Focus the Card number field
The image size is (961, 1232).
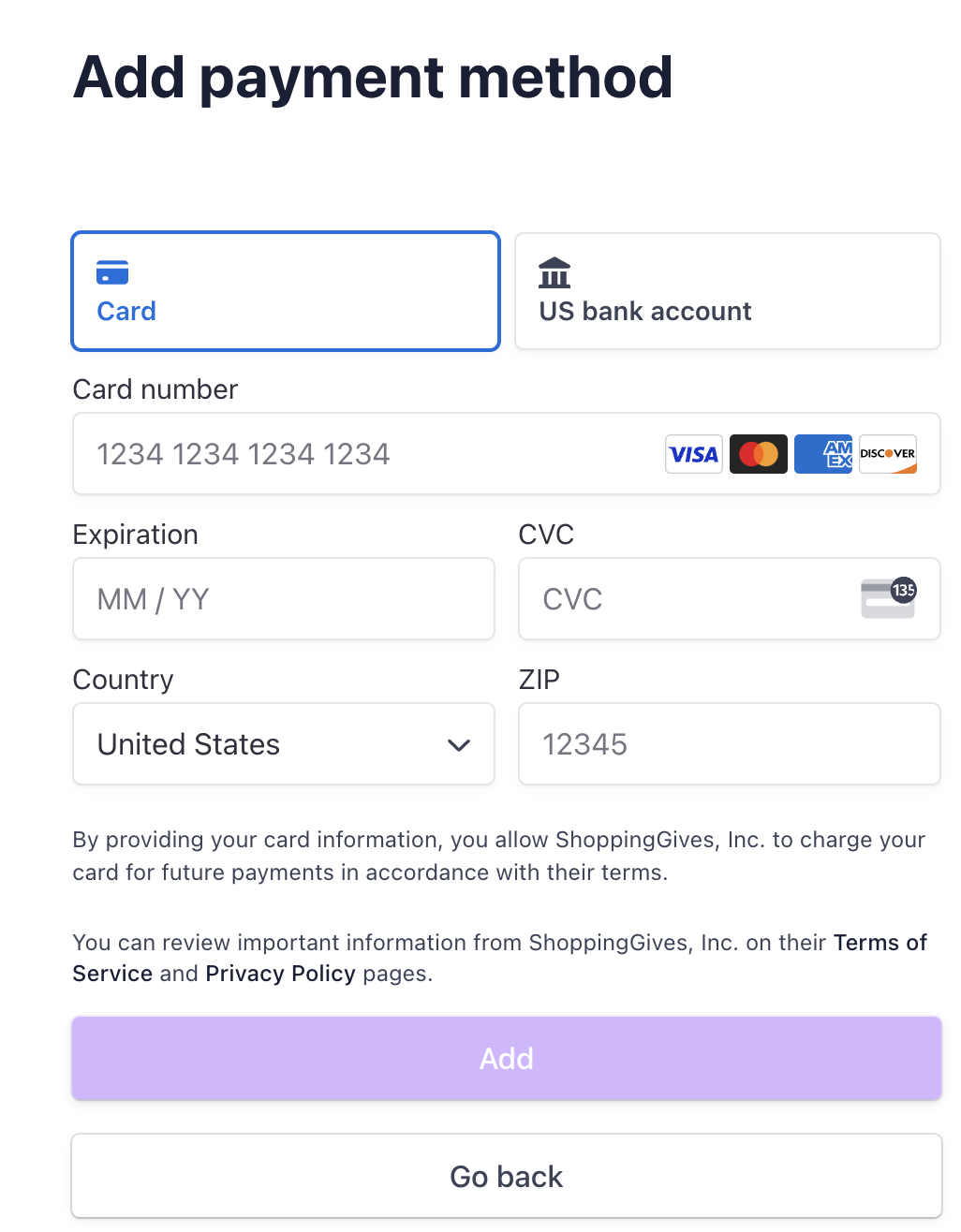[507, 454]
